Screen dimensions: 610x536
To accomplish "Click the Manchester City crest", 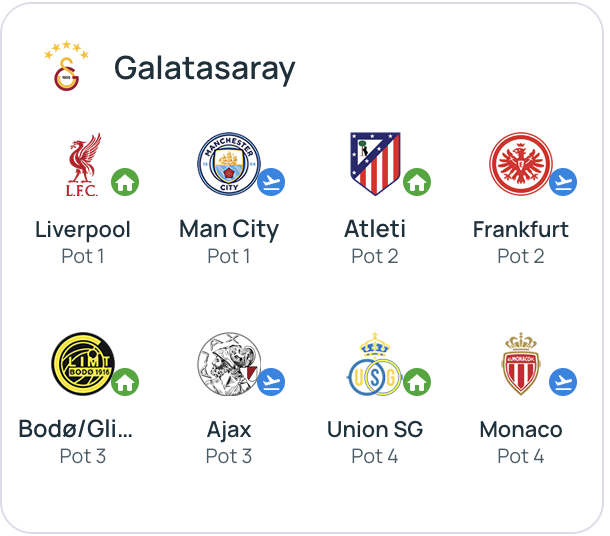I will coord(228,165).
